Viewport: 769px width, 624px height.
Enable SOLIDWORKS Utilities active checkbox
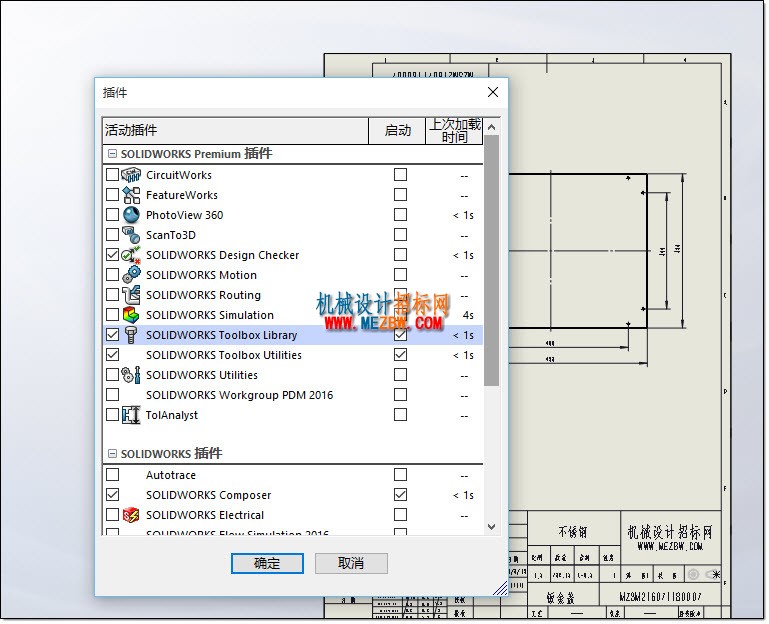coord(112,375)
